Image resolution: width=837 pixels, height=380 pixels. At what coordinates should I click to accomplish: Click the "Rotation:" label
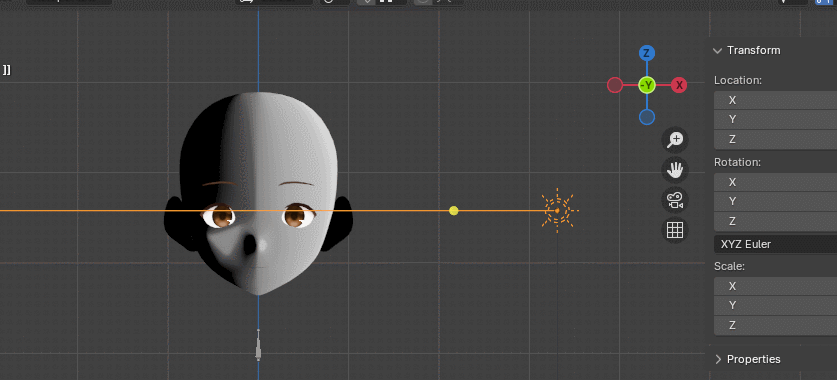(737, 162)
